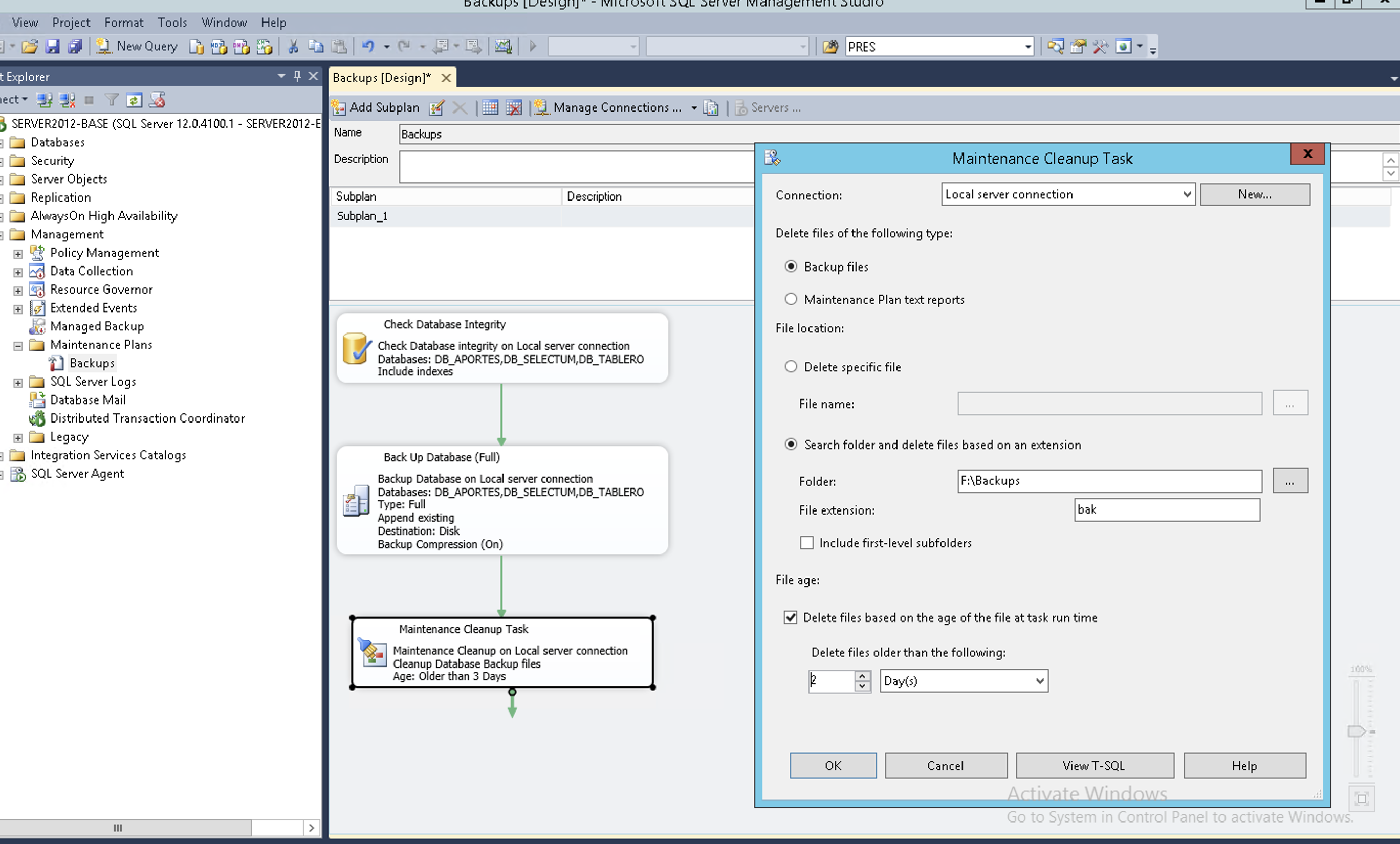Select the Maintenance Plan text reports option
This screenshot has height=844, width=1400.
[791, 299]
